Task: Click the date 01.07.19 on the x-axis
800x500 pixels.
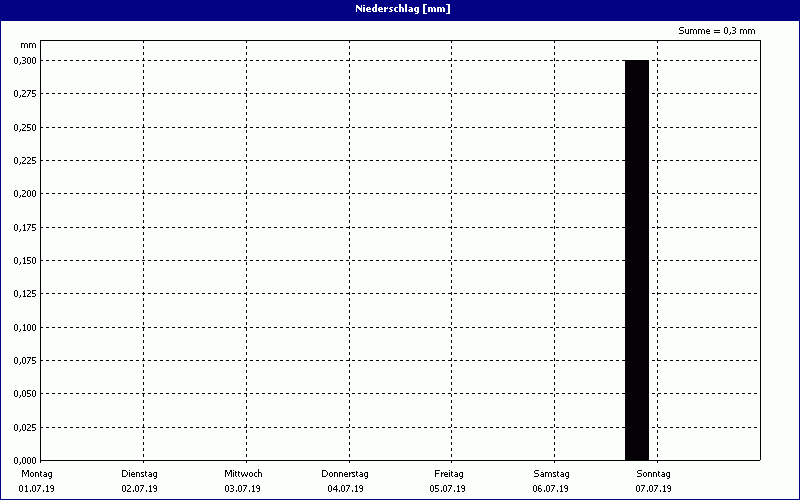Action: [35, 489]
